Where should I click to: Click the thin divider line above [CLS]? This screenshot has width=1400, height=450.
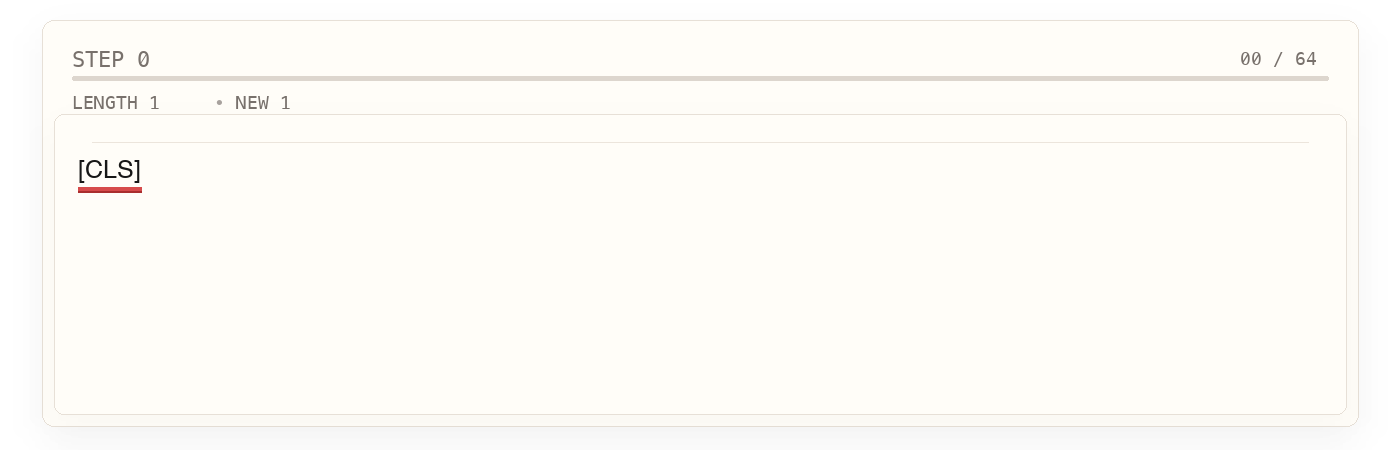point(700,142)
